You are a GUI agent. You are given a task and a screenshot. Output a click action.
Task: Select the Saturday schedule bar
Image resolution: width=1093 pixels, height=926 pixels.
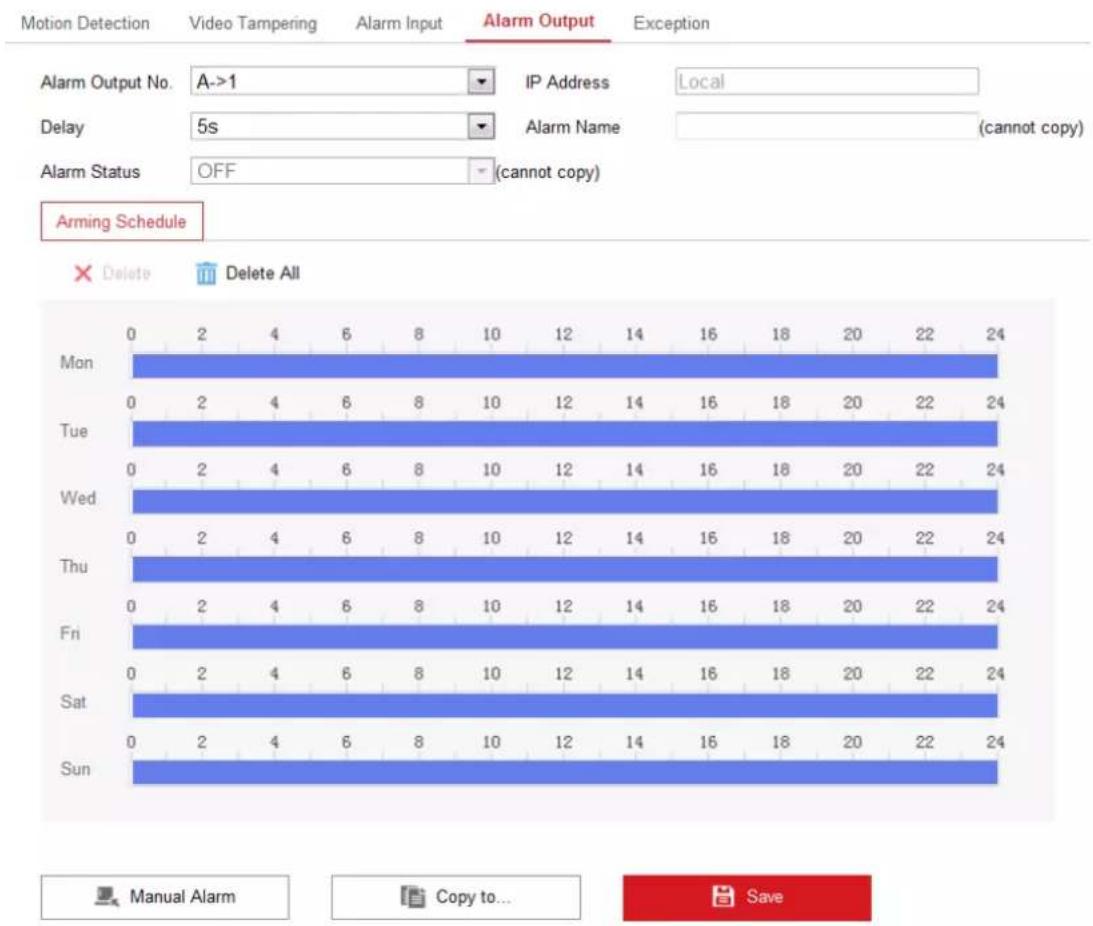point(565,705)
